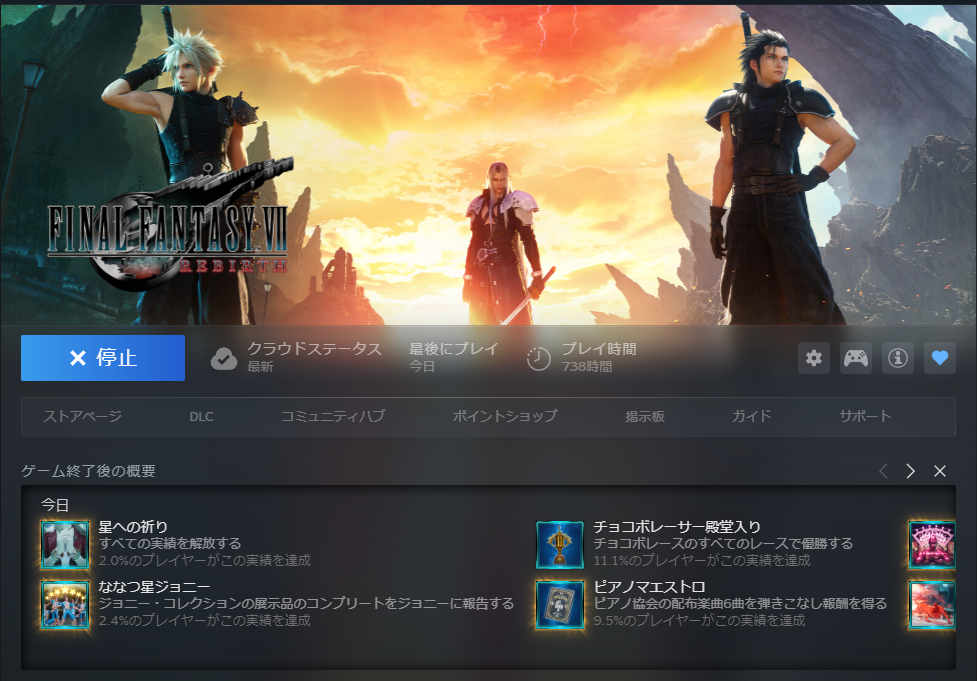Viewport: 977px width, 681px height.
Task: Click 最後にプレイ label
Action: (x=454, y=349)
